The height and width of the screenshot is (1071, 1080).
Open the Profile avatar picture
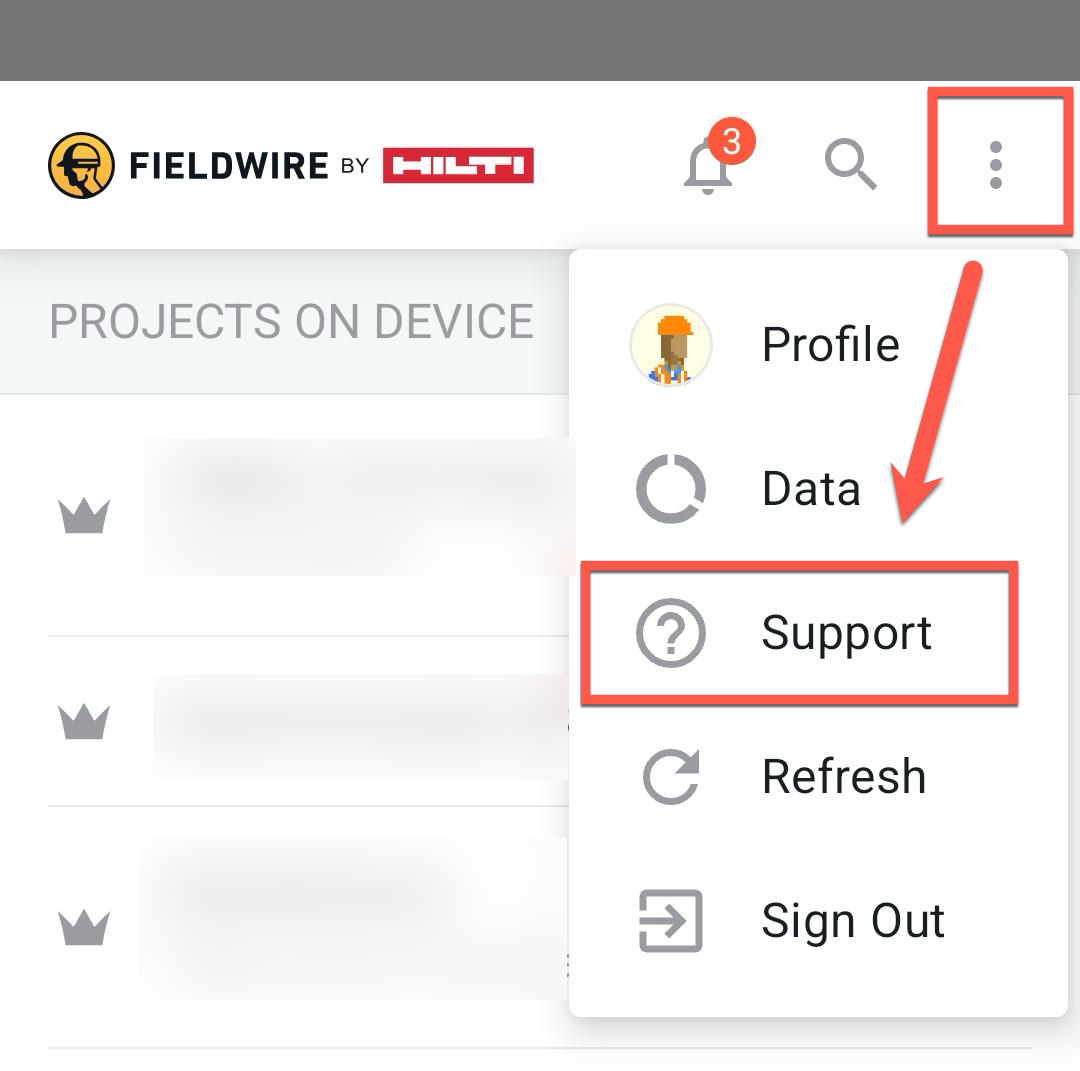click(x=671, y=344)
